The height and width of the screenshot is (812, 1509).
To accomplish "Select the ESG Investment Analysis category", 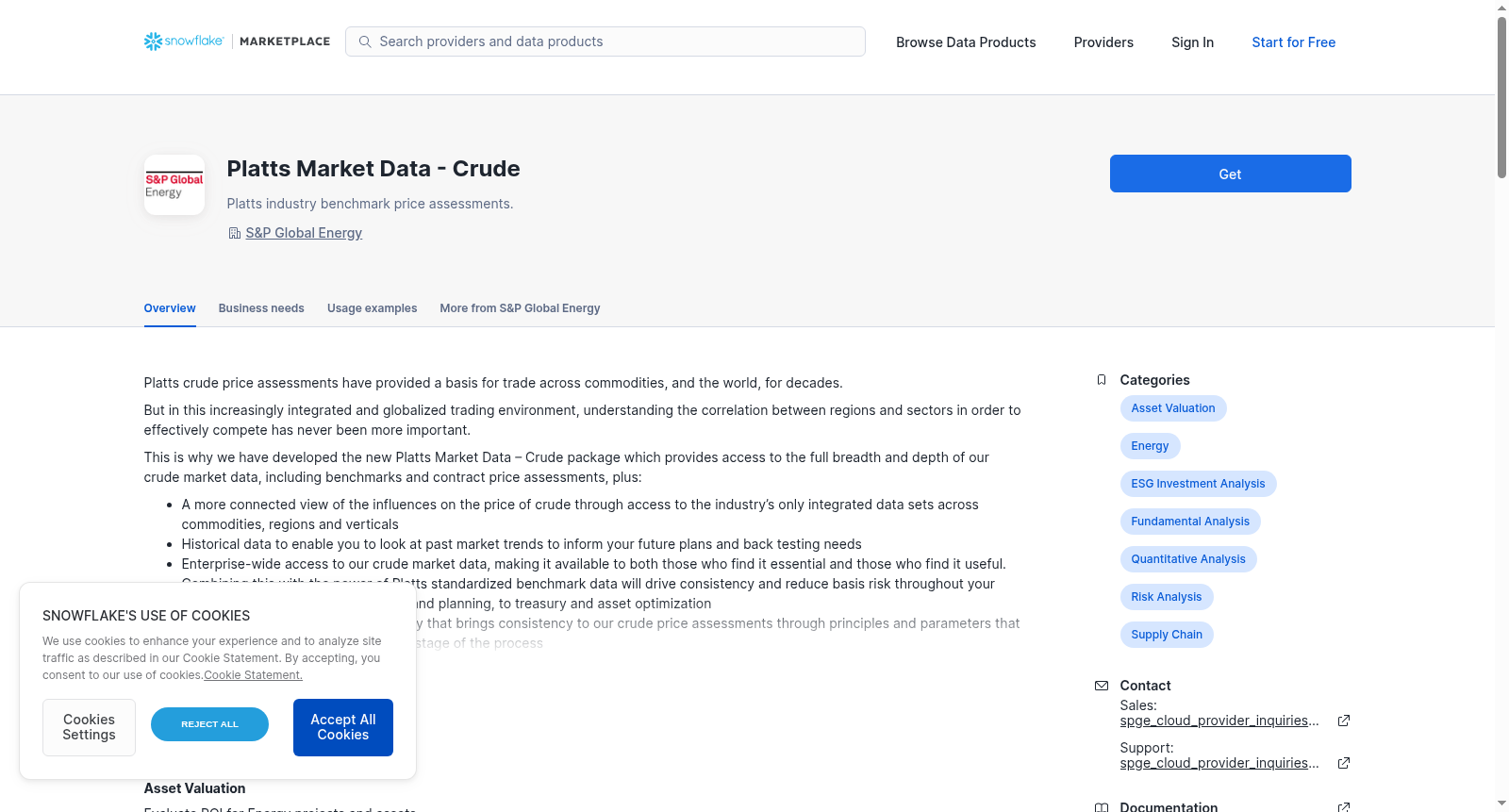I will [x=1198, y=484].
